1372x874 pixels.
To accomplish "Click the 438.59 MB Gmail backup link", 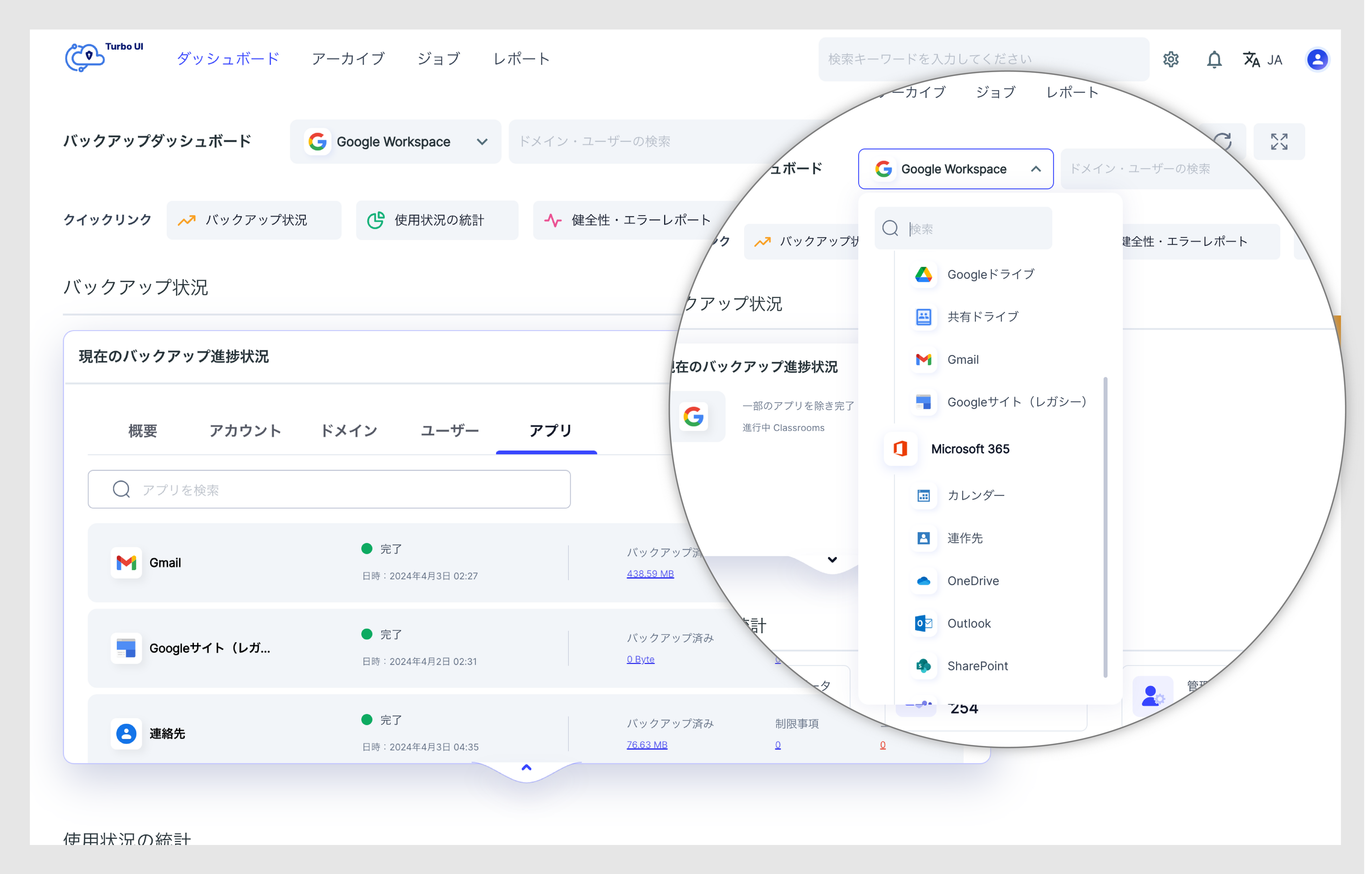I will 650,574.
